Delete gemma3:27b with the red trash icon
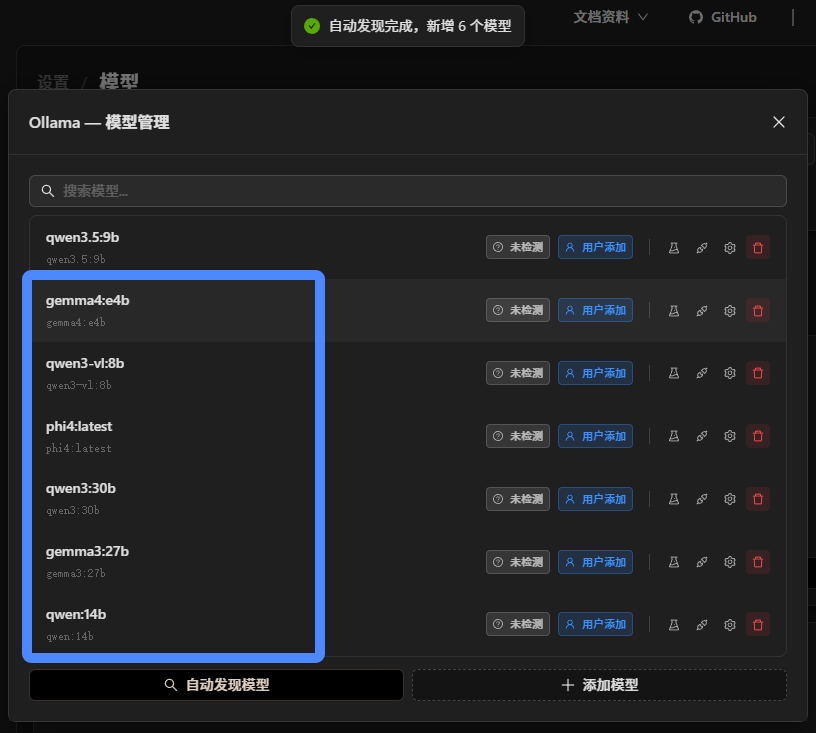 click(758, 562)
